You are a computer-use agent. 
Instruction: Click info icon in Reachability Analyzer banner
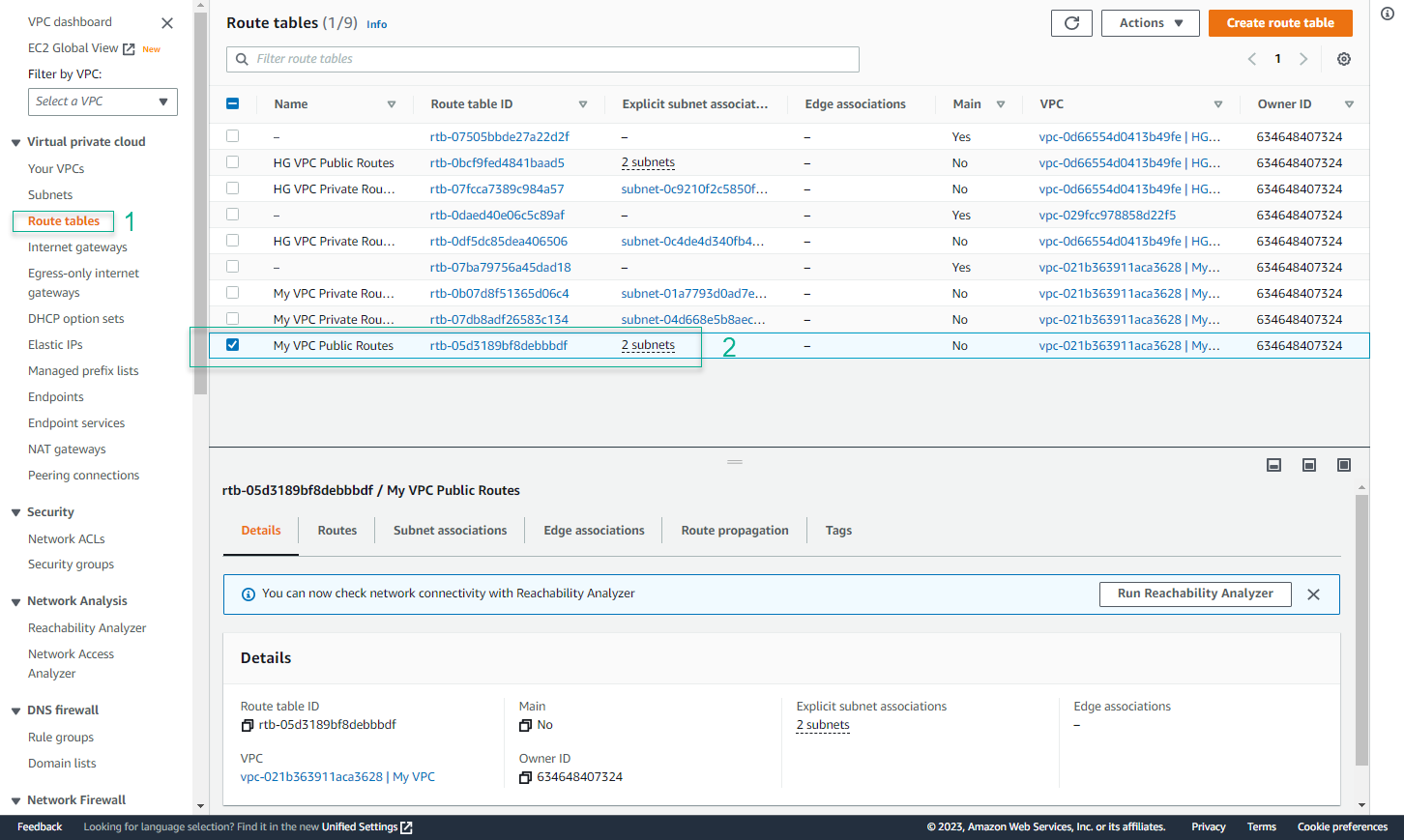coord(249,594)
